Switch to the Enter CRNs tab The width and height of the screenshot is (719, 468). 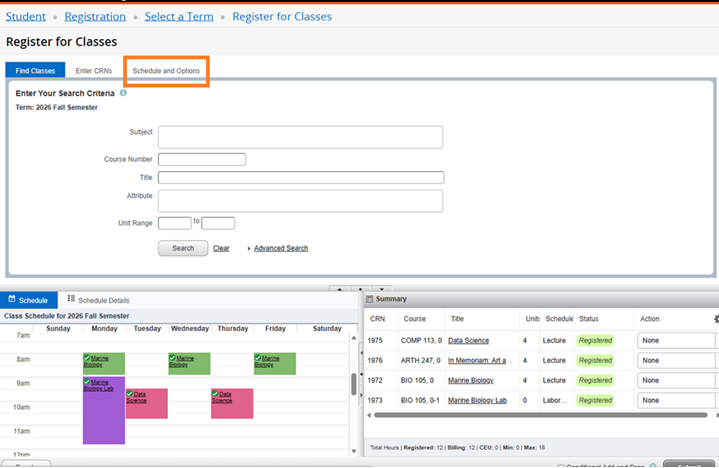coord(94,71)
